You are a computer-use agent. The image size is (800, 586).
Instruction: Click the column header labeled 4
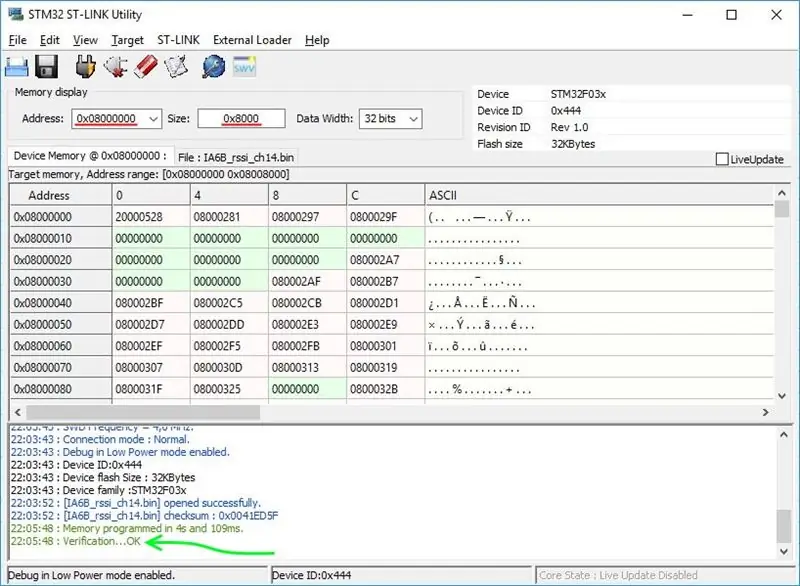click(x=229, y=195)
